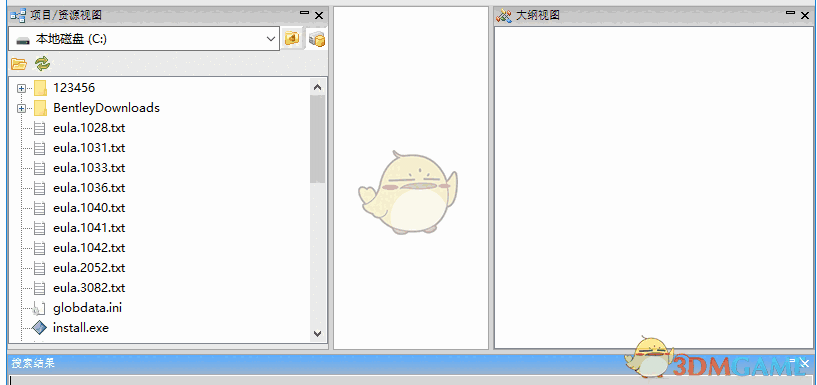817x385 pixels.
Task: Click the 搜索结果 panel title bar
Action: (x=412, y=363)
